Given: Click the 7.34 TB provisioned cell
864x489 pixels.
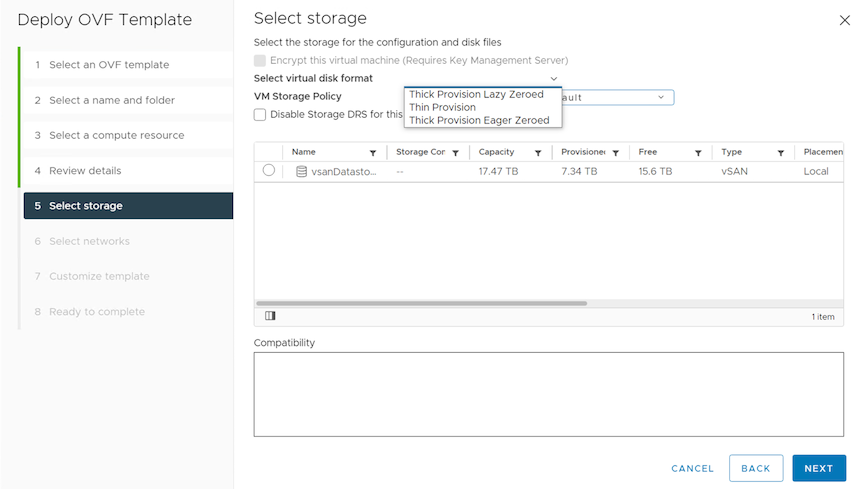Looking at the screenshot, I should pyautogui.click(x=579, y=171).
